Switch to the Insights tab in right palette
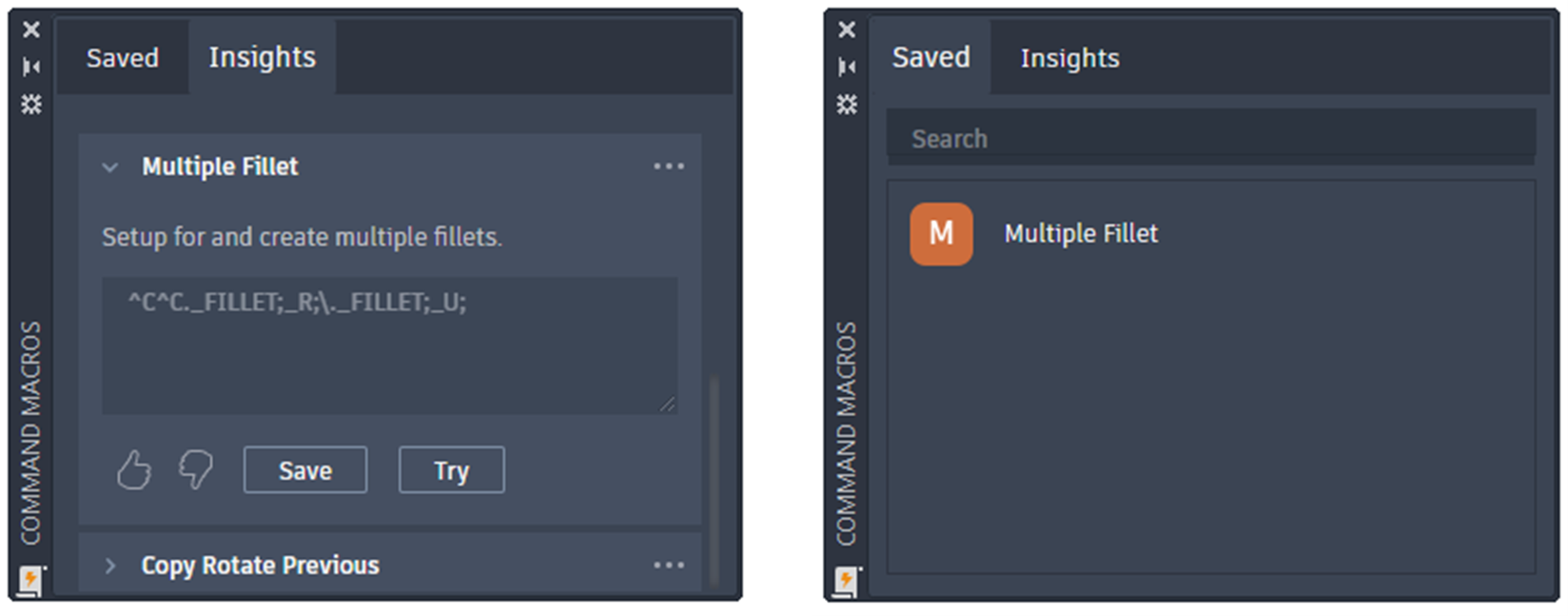This screenshot has width=1568, height=616. pyautogui.click(x=1069, y=58)
